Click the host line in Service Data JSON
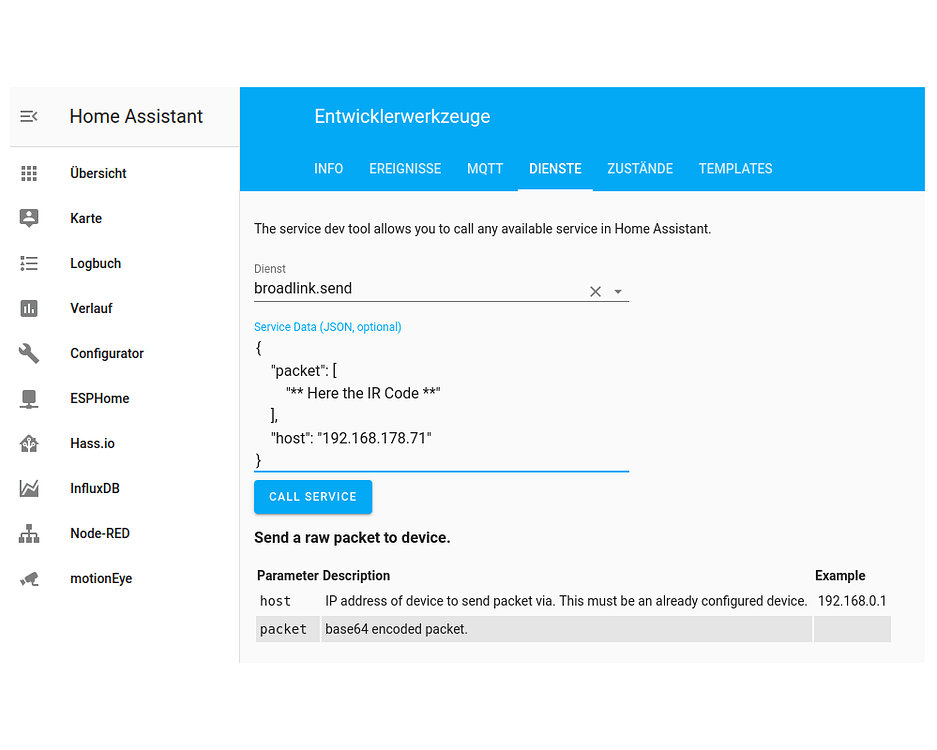The height and width of the screenshot is (750, 937). tap(351, 438)
